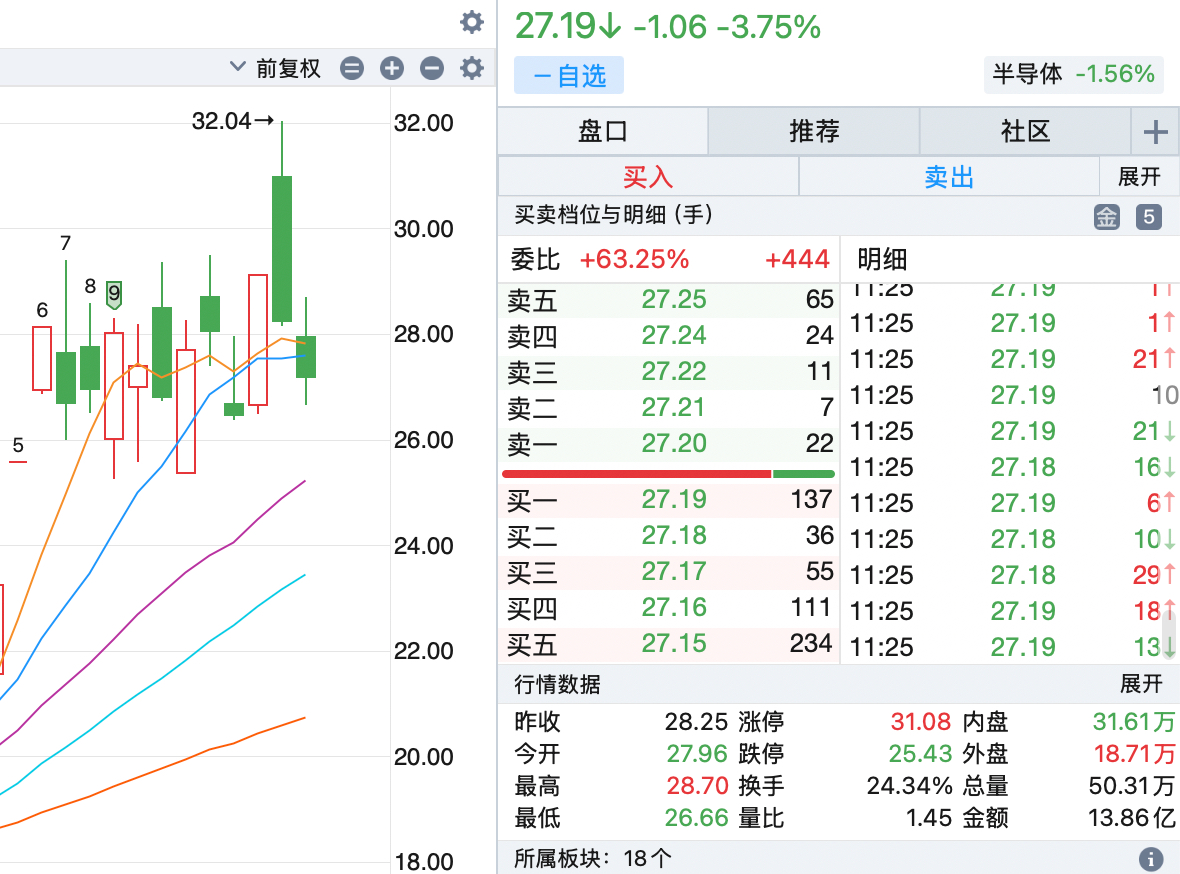Click the info icon beside 所属板块
The image size is (1180, 874).
click(1150, 858)
